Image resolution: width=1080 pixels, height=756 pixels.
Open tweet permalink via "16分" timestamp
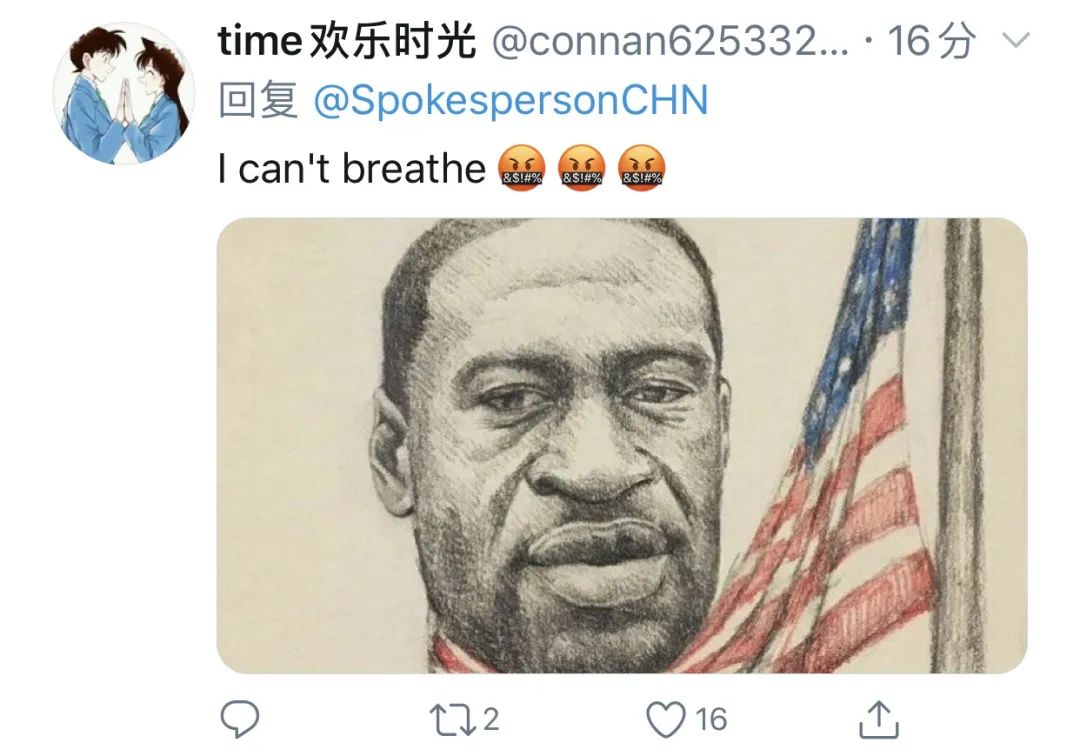[931, 41]
